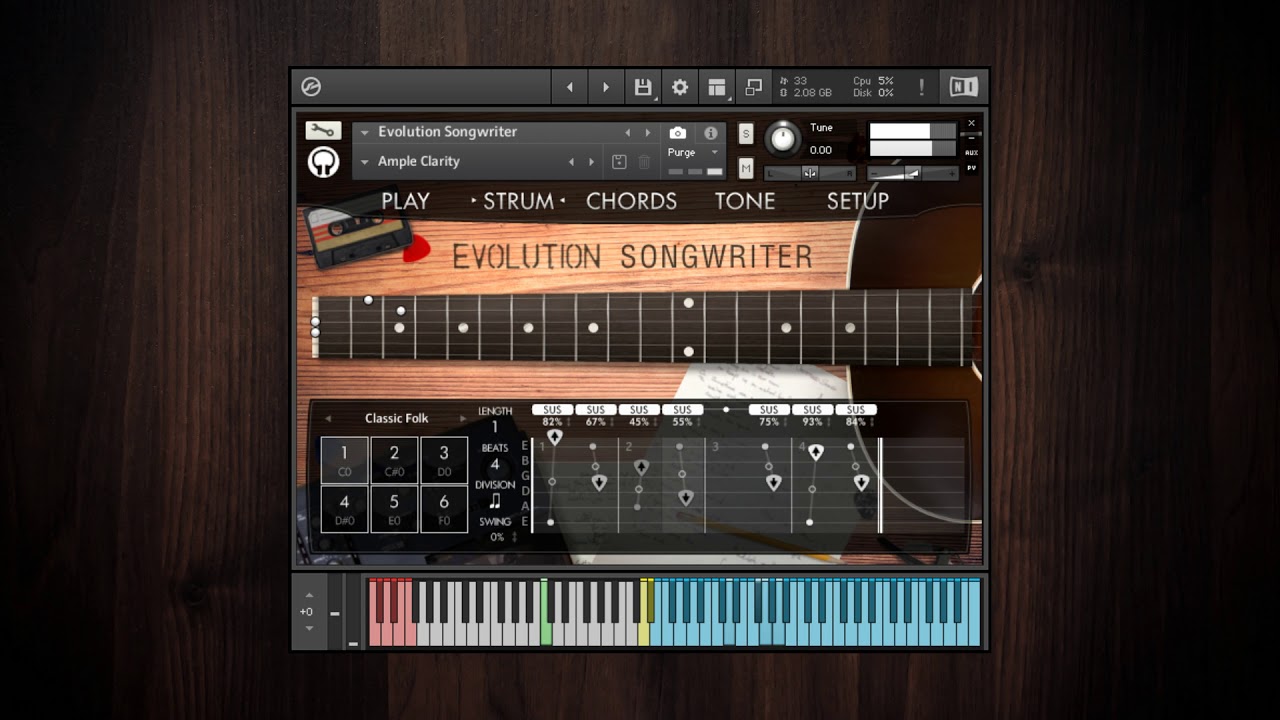Select pattern slot 3 (D0)
The height and width of the screenshot is (720, 1280).
pyautogui.click(x=444, y=460)
